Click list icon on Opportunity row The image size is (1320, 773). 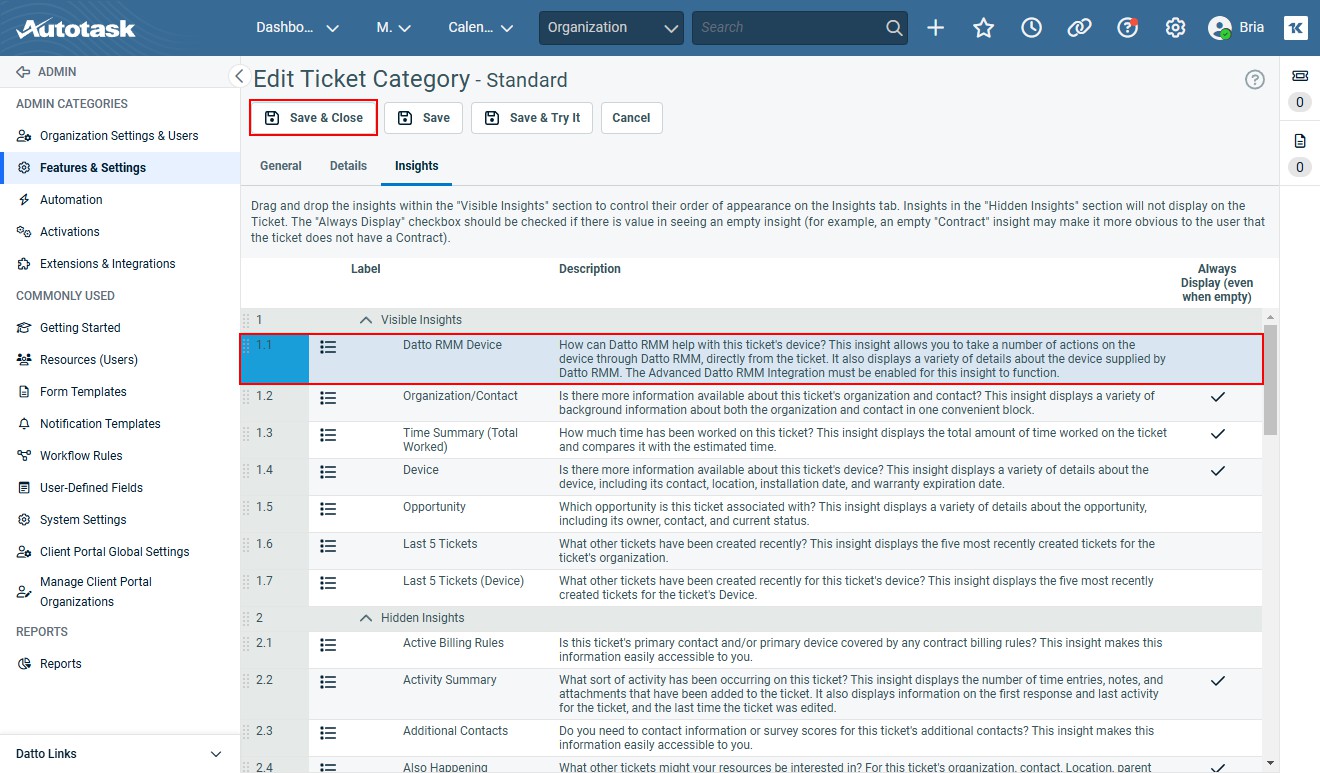[328, 509]
